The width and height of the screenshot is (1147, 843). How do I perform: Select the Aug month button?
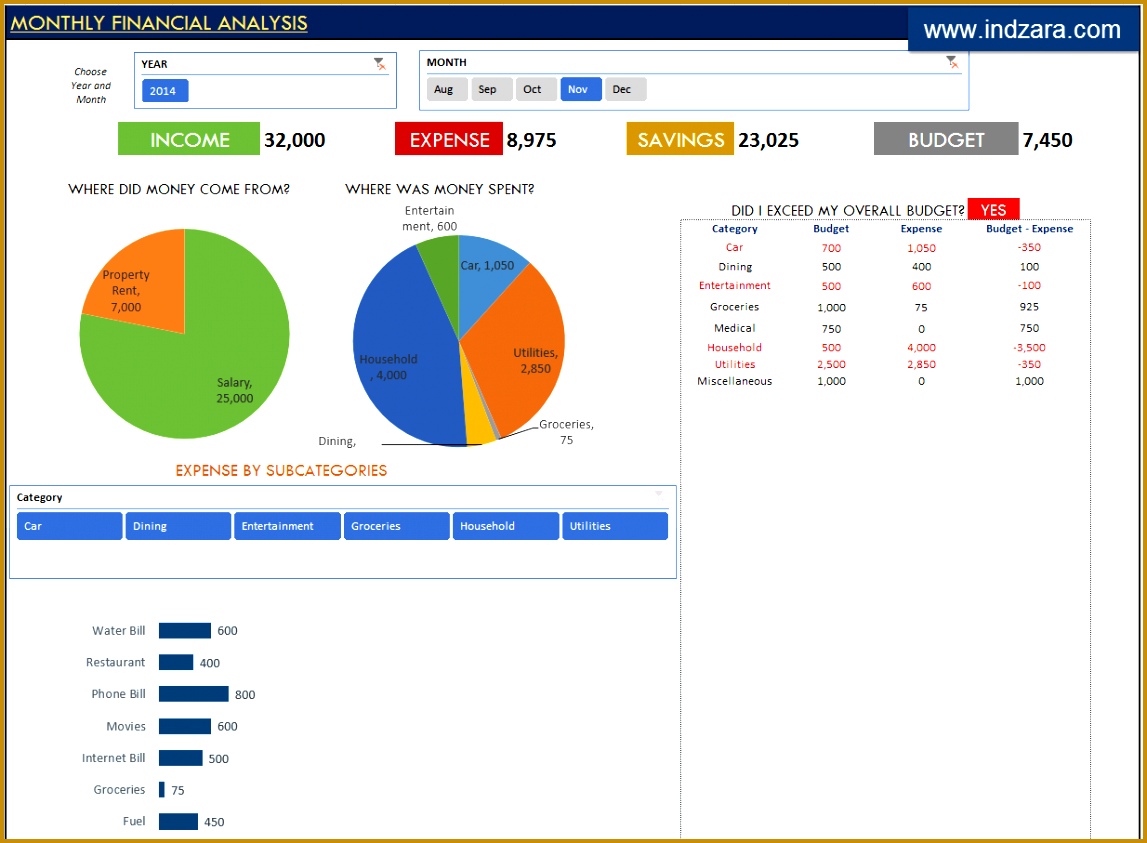pyautogui.click(x=445, y=89)
